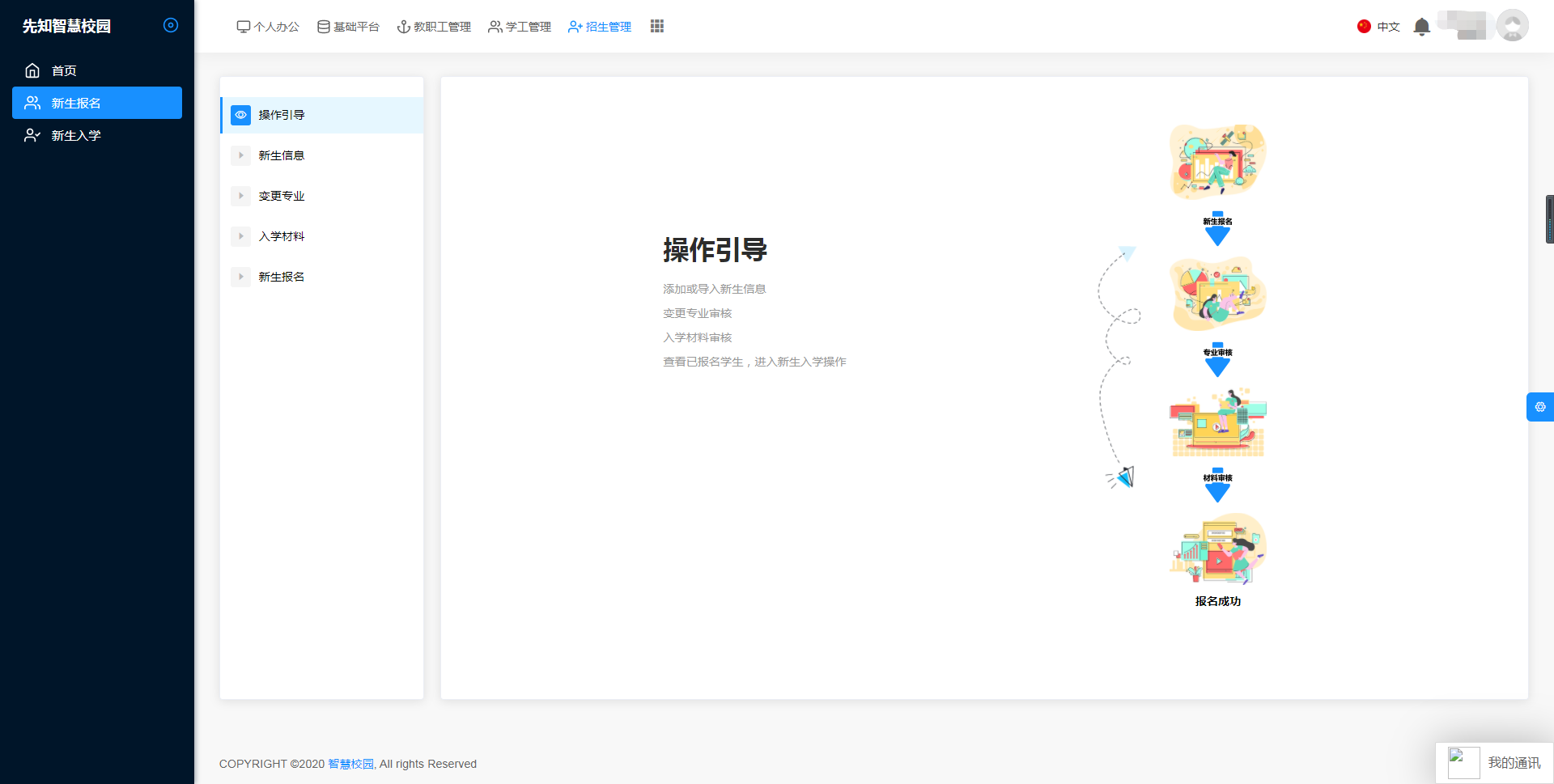Open the 个人办公 top menu
This screenshot has width=1554, height=784.
coord(268,27)
